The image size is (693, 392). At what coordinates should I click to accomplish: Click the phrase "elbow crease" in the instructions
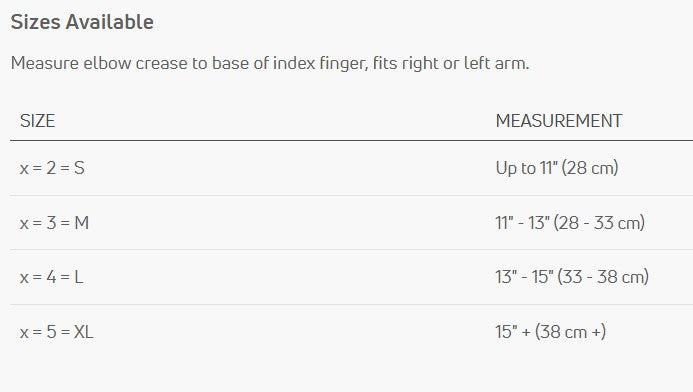tap(135, 63)
